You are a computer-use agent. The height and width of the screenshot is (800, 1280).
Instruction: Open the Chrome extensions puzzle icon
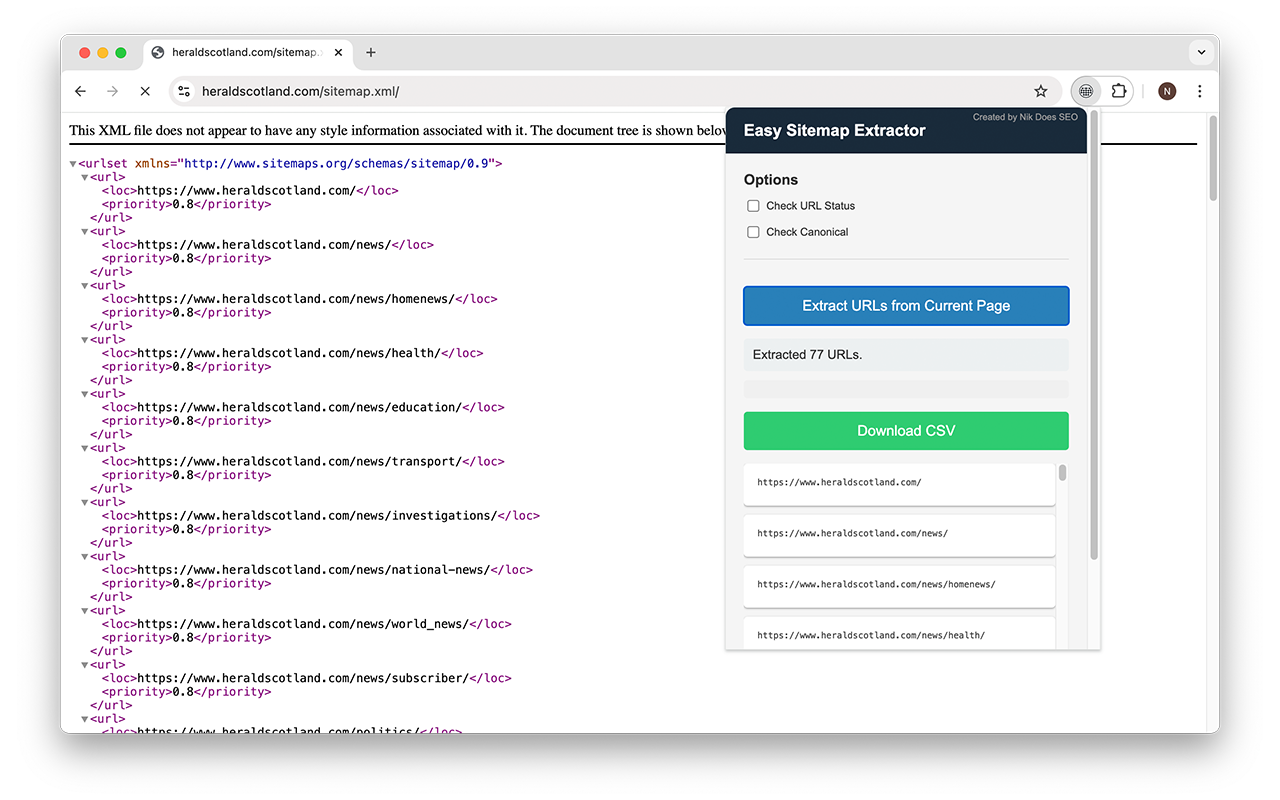point(1119,91)
